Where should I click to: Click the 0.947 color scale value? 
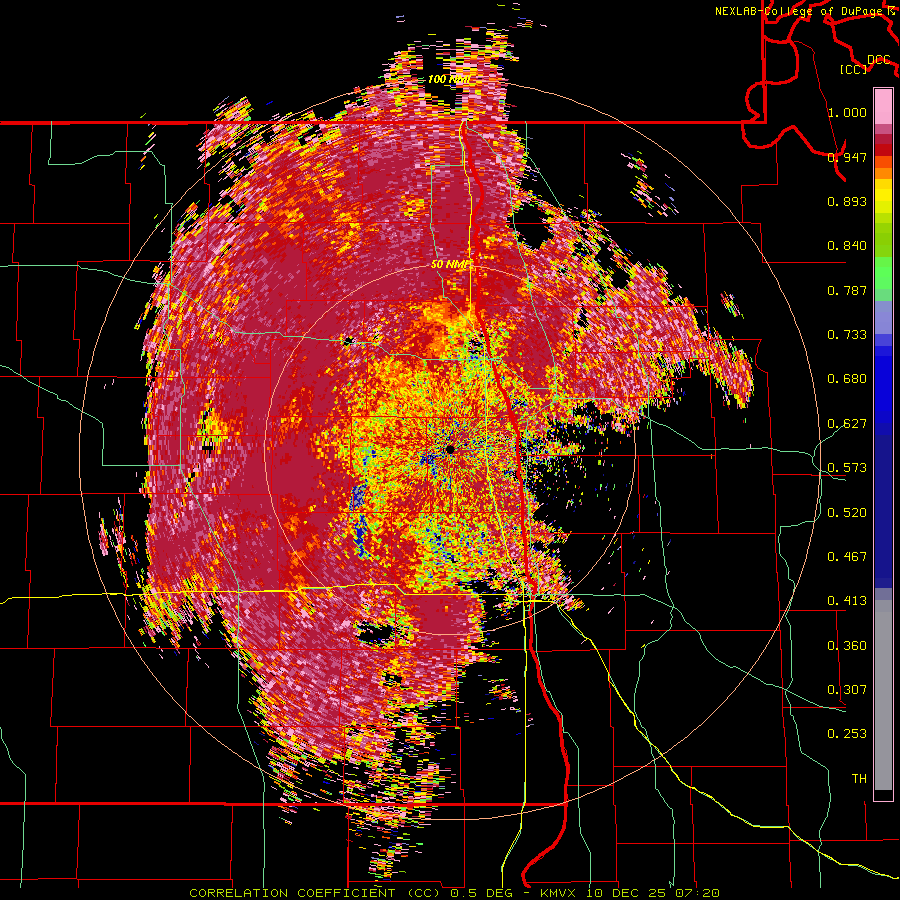pos(847,157)
